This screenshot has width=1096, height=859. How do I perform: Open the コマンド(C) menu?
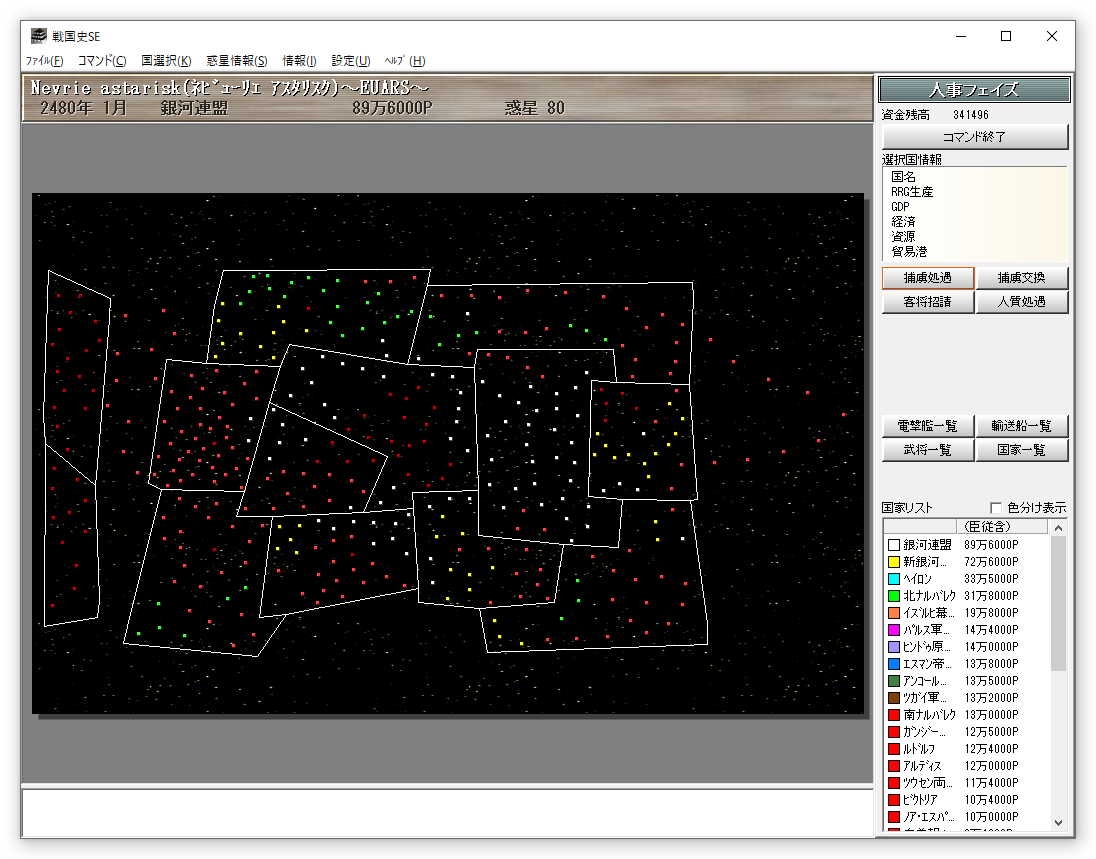click(102, 61)
